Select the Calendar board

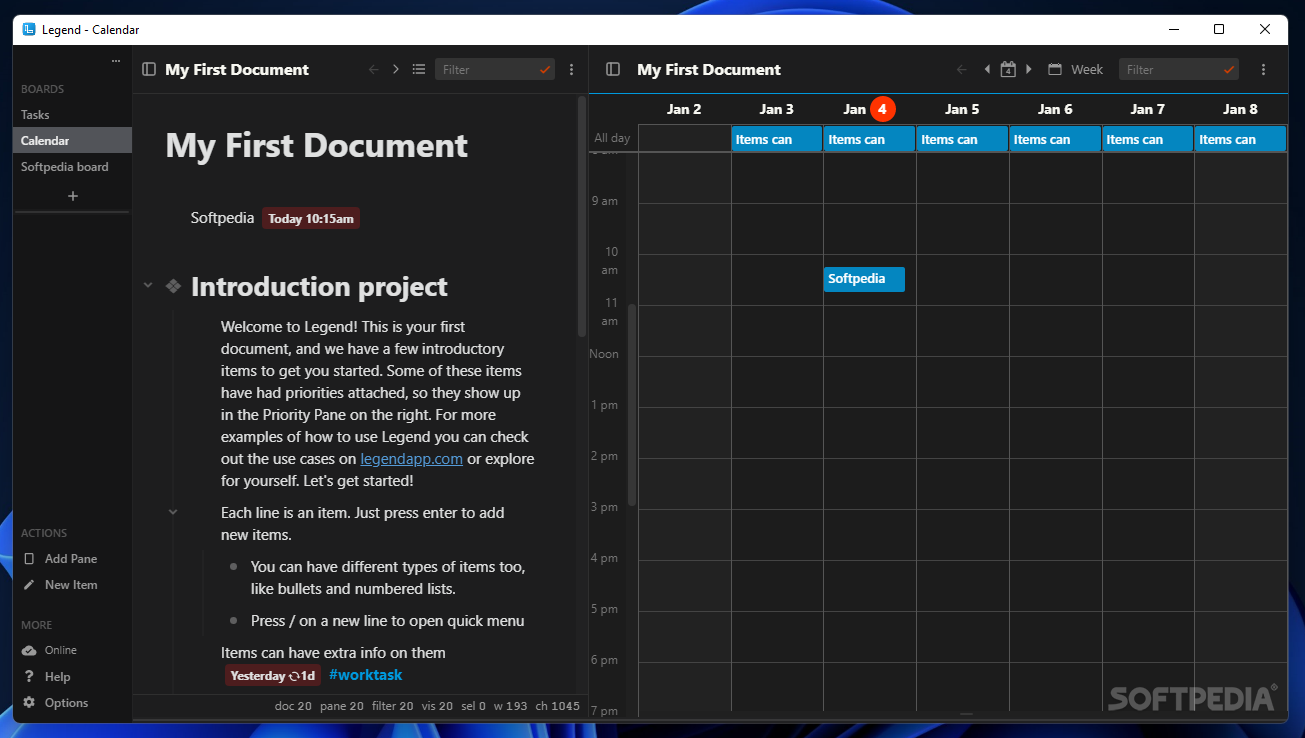[x=72, y=141]
